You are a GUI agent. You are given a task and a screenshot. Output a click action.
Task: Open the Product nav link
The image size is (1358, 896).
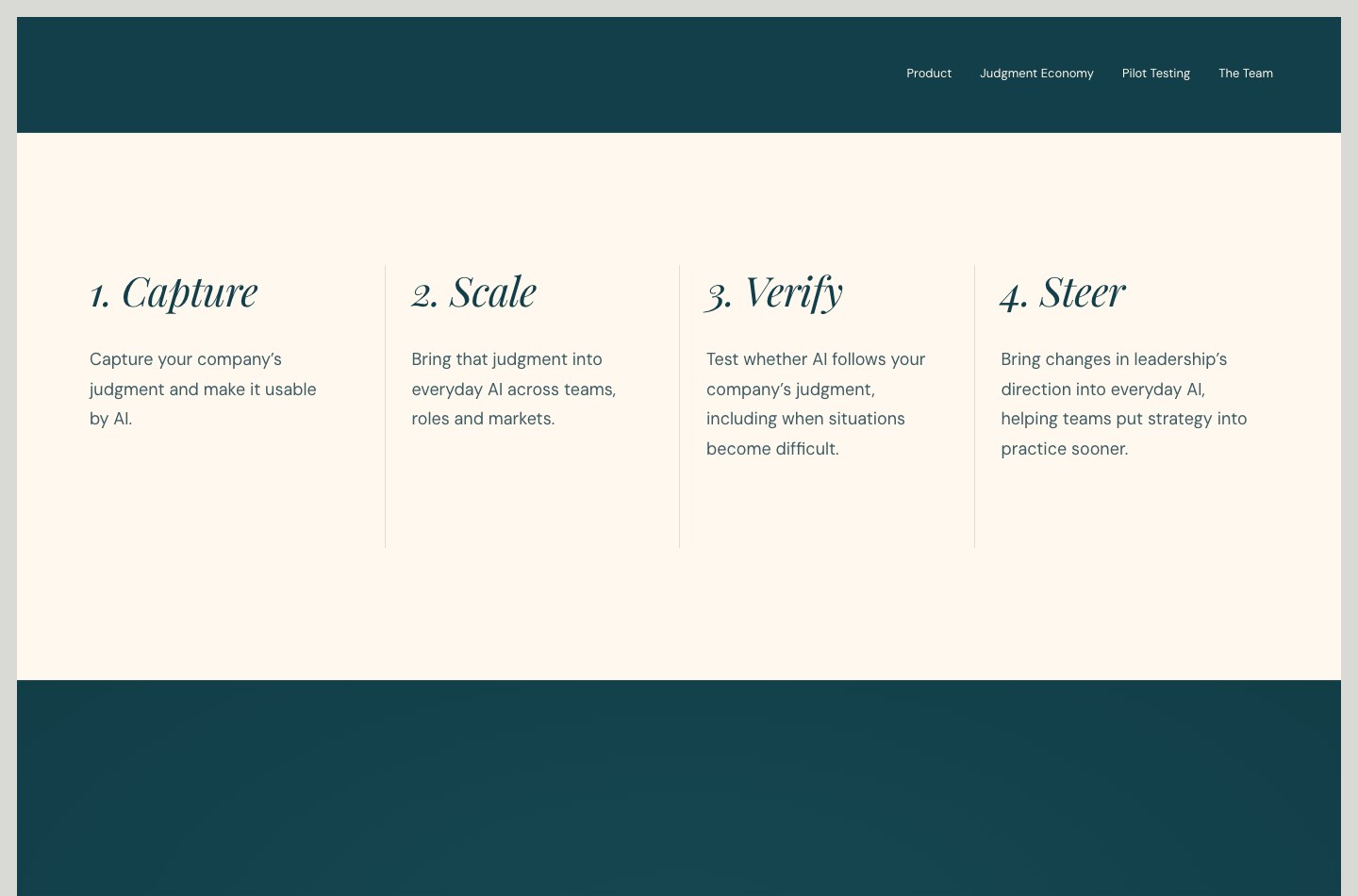929,73
